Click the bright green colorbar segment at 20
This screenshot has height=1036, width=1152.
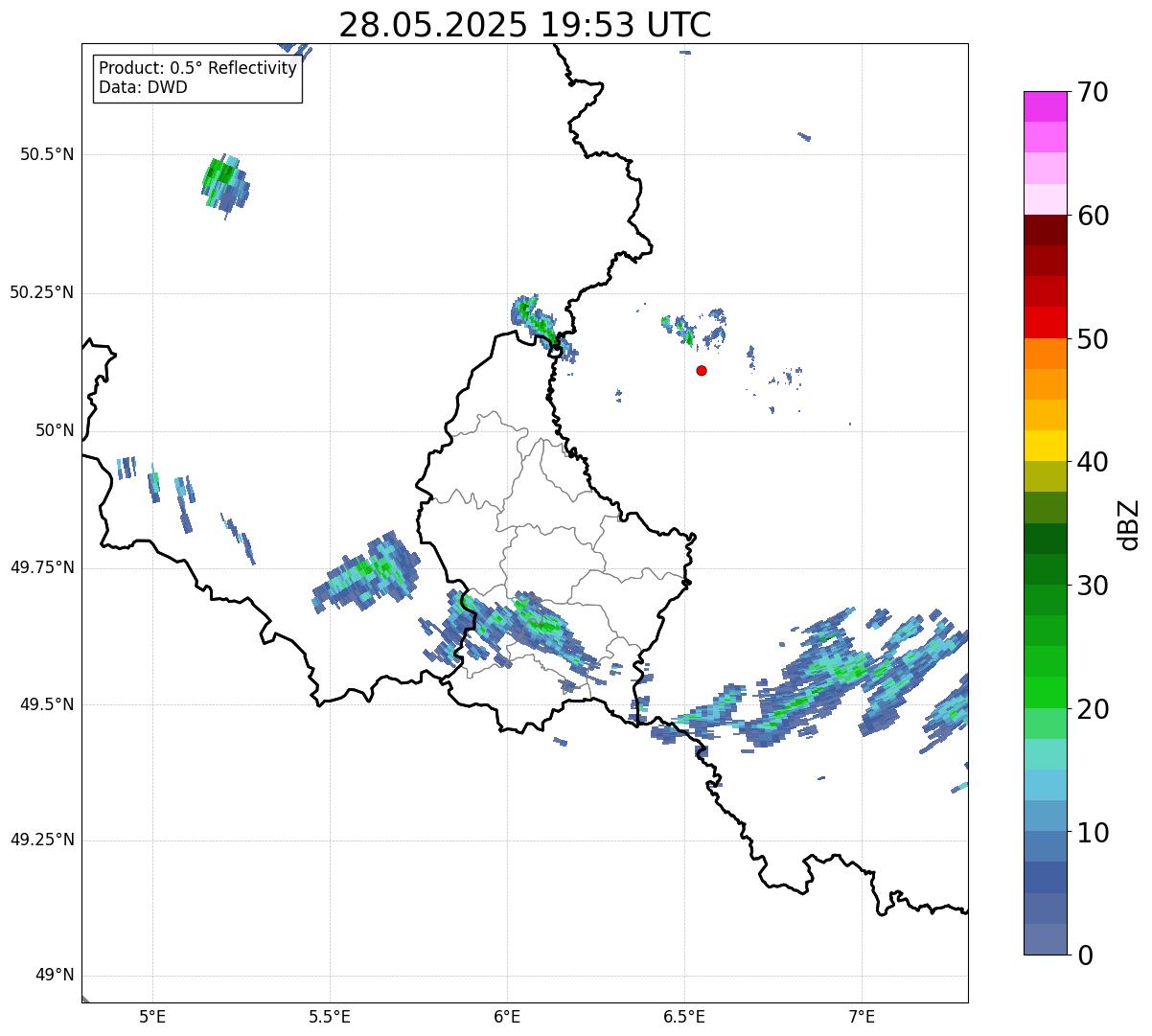(x=1045, y=693)
